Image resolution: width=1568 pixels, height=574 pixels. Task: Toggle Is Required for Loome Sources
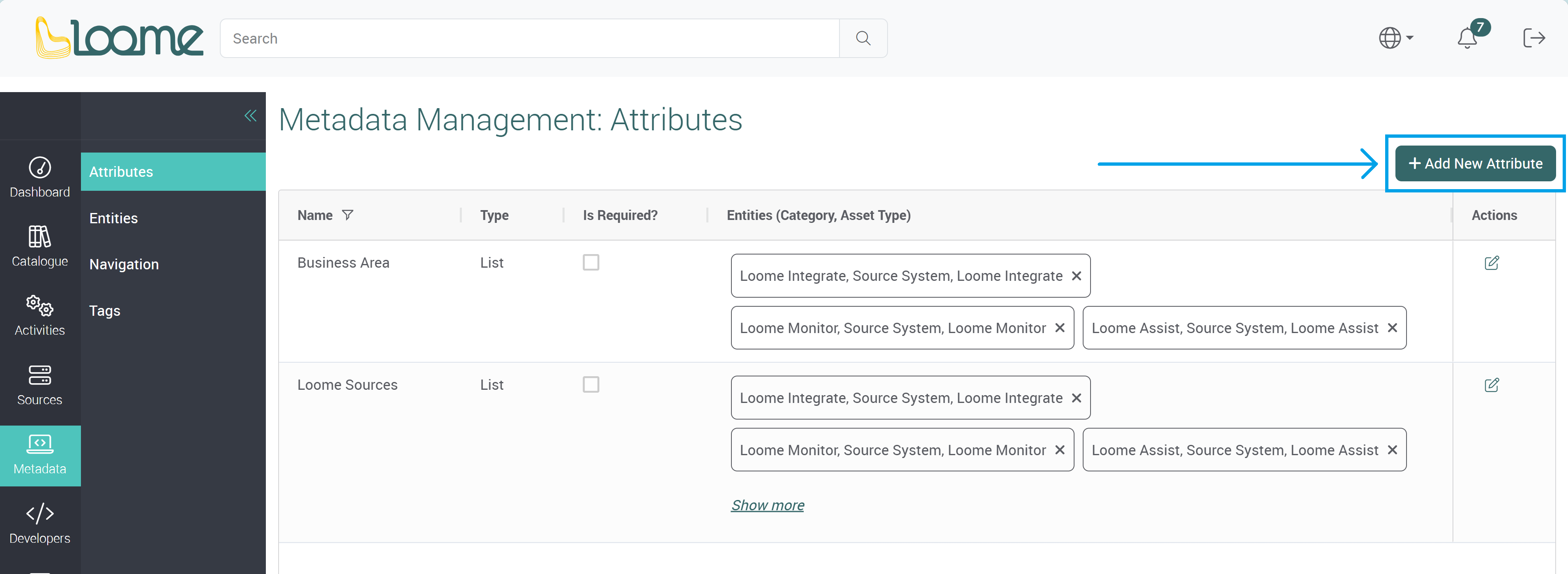click(x=590, y=384)
